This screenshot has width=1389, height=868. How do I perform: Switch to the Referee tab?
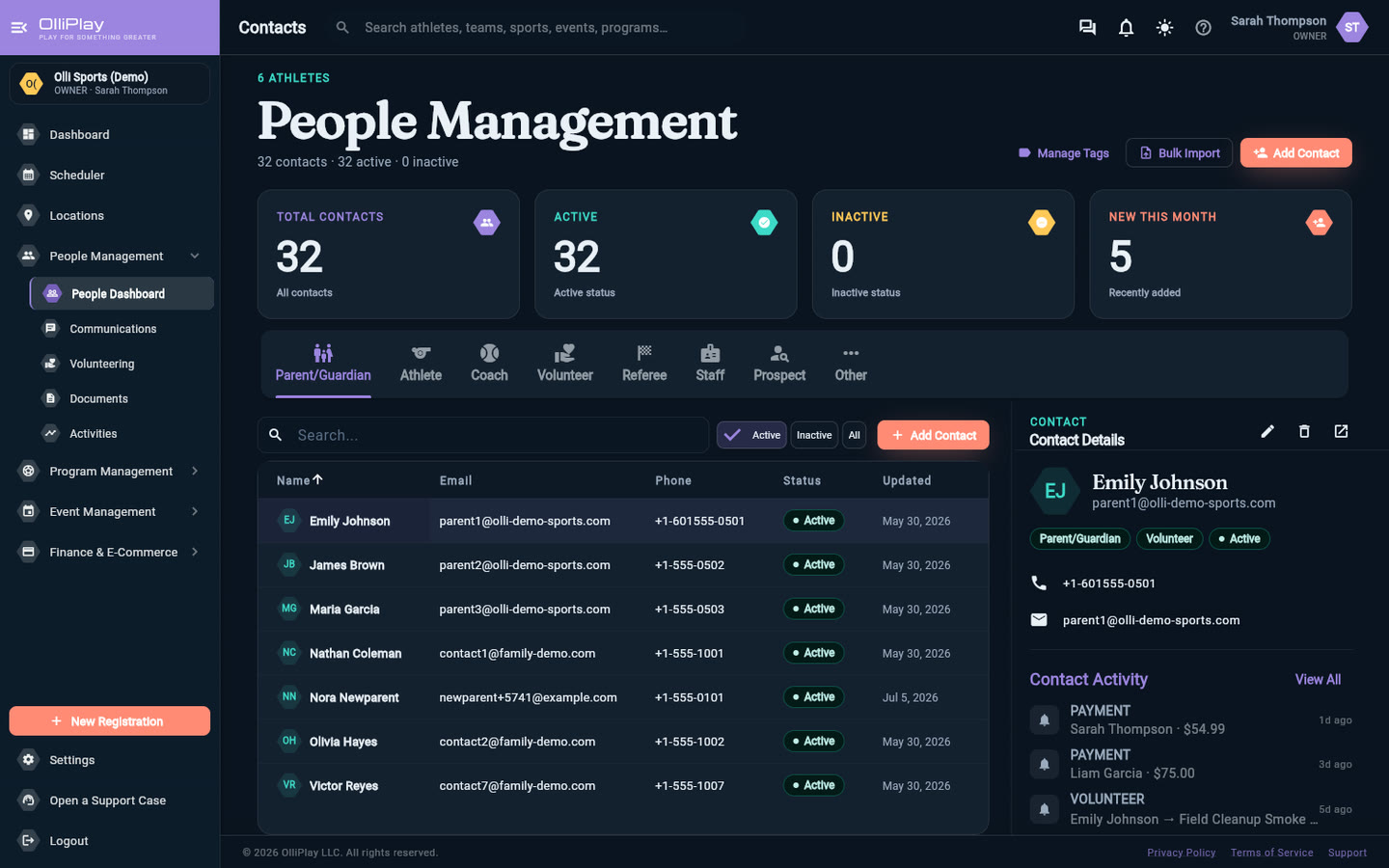(644, 364)
